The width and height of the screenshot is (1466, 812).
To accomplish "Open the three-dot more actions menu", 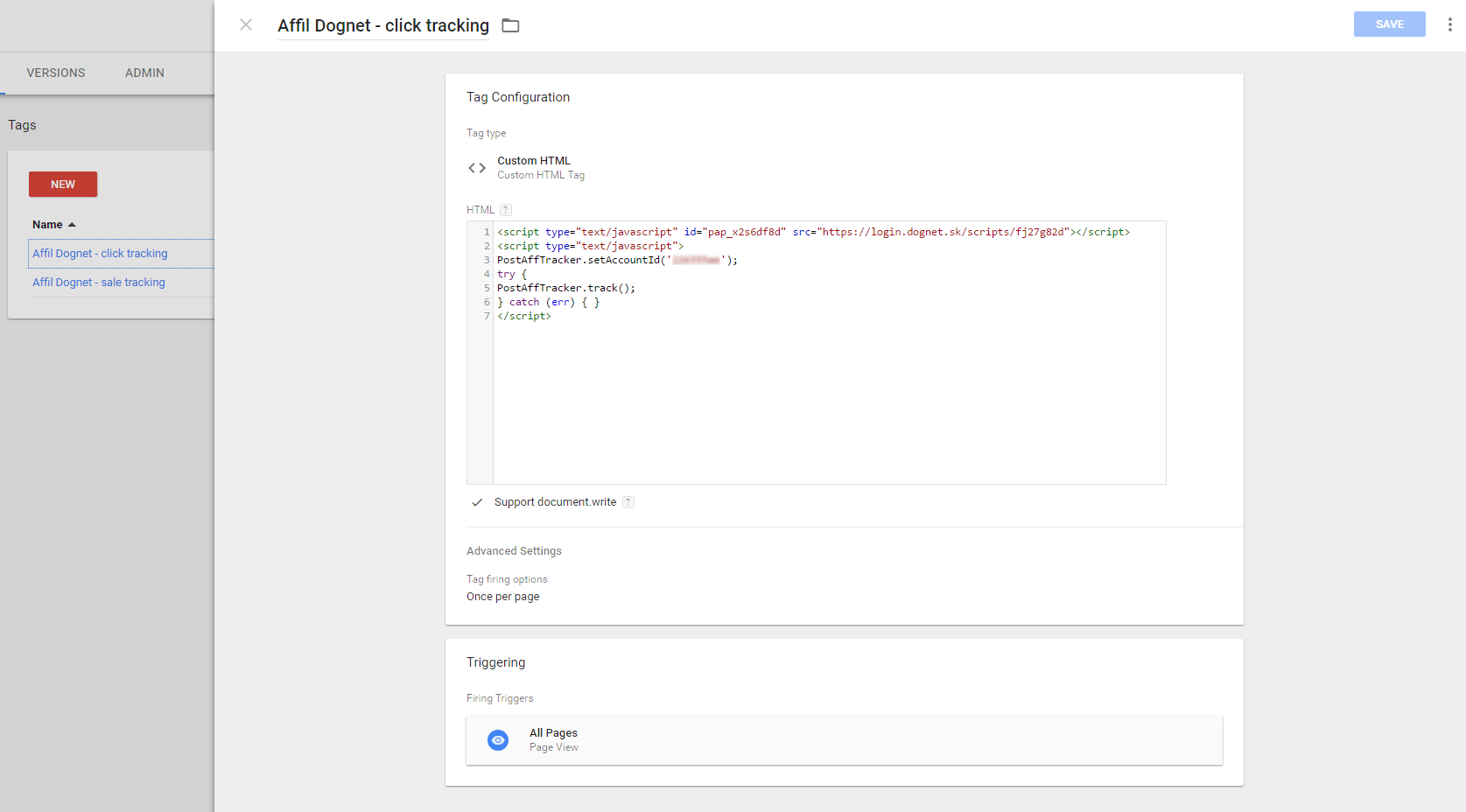I will point(1449,24).
